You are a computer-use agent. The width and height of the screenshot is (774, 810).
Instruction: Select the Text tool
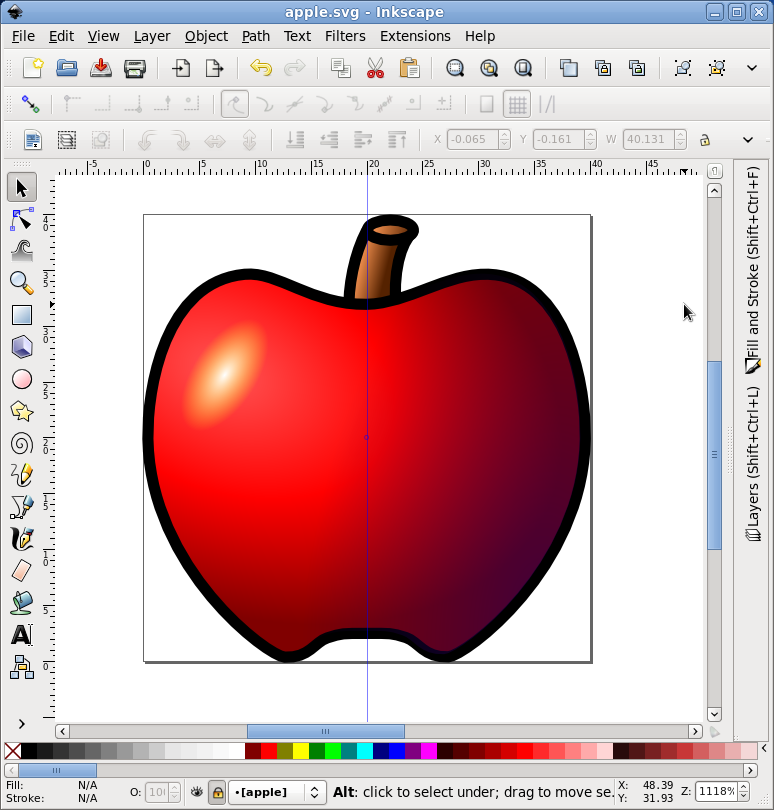point(21,635)
